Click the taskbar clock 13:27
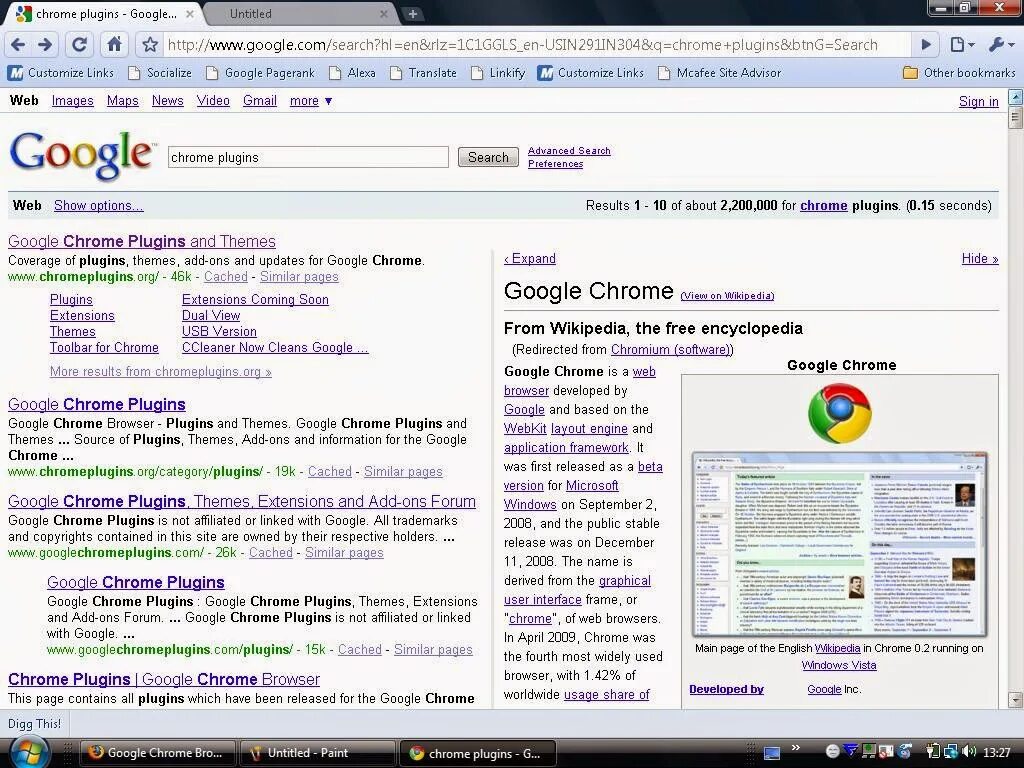Image resolution: width=1024 pixels, height=768 pixels. tap(997, 752)
